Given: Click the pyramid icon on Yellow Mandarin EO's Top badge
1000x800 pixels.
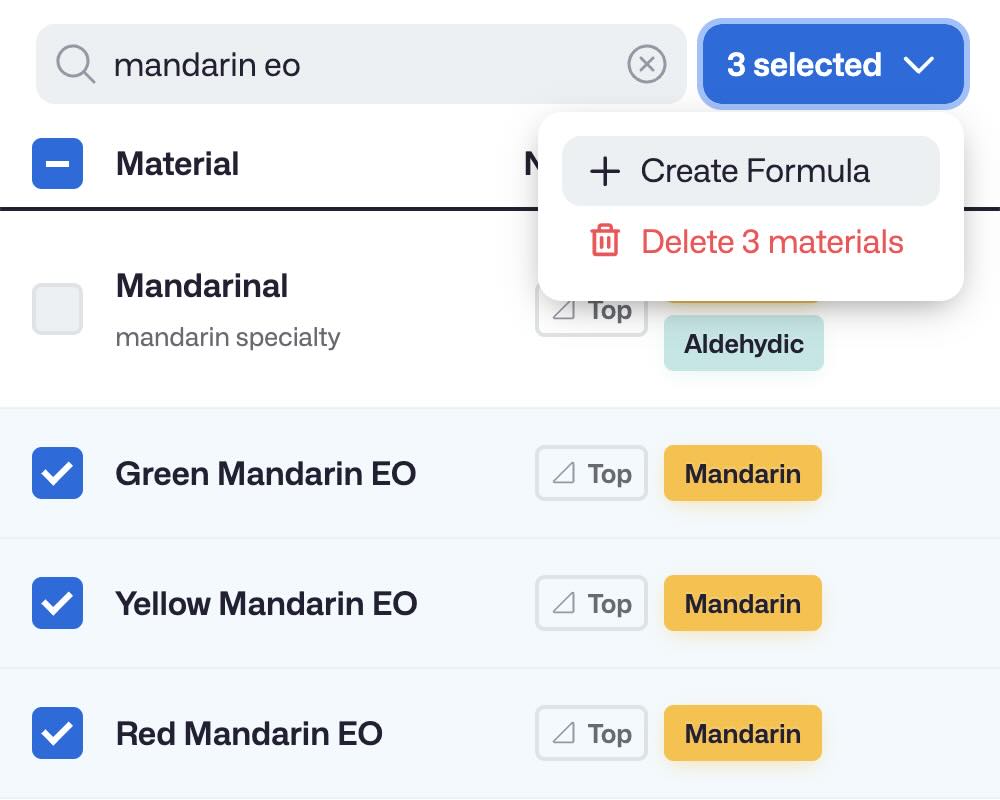Looking at the screenshot, I should (563, 603).
